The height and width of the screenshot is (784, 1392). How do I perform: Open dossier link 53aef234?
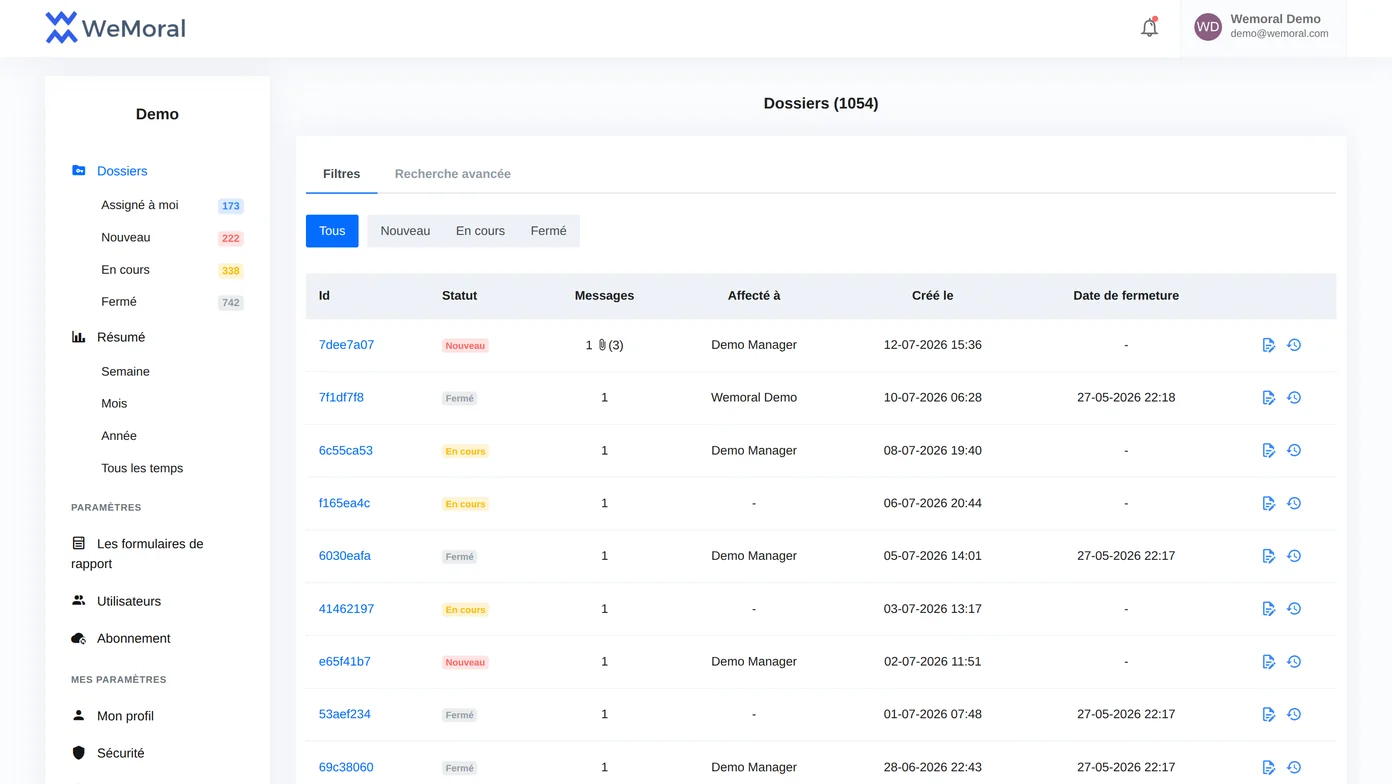click(x=345, y=714)
